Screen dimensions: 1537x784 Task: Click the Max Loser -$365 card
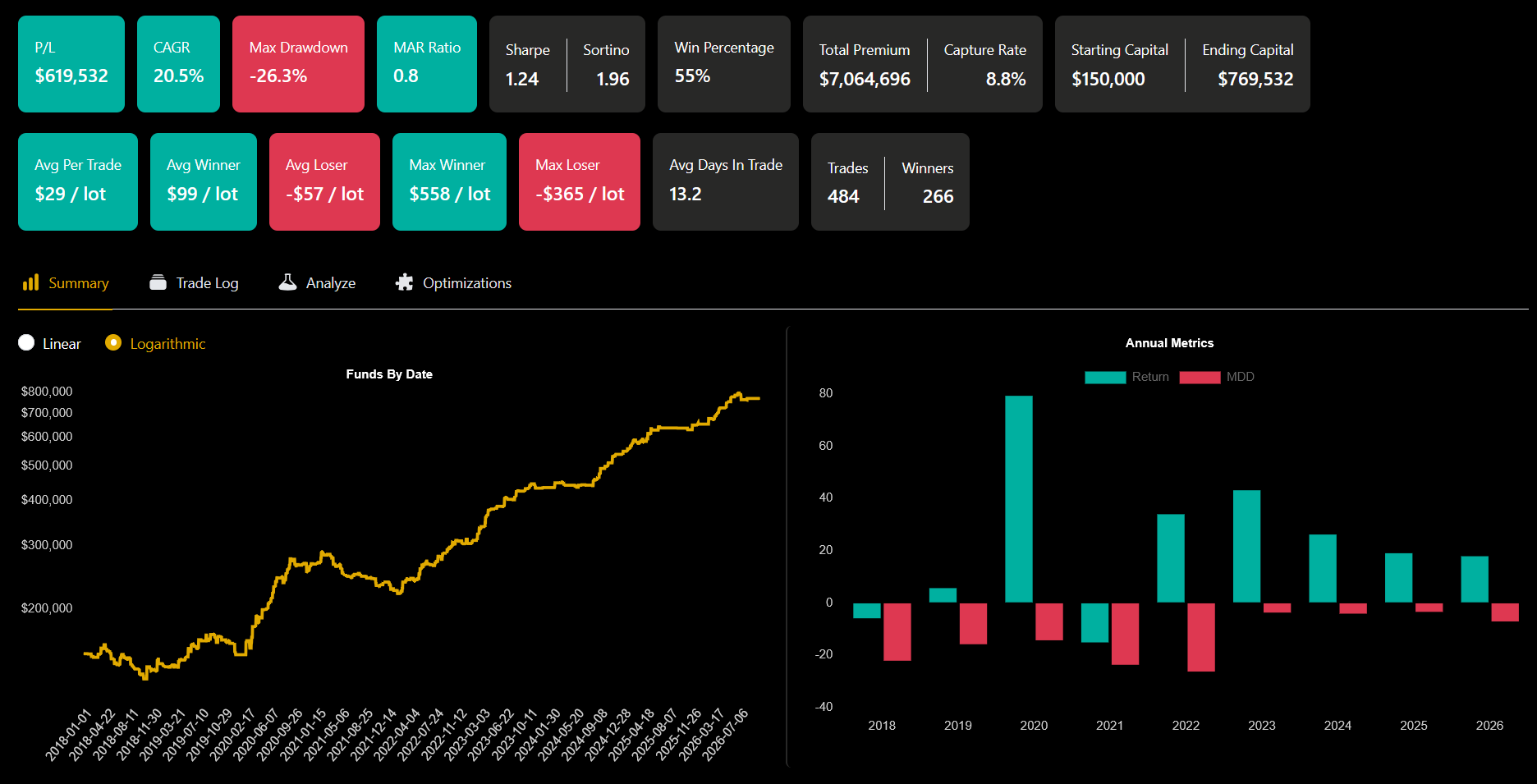click(x=580, y=181)
